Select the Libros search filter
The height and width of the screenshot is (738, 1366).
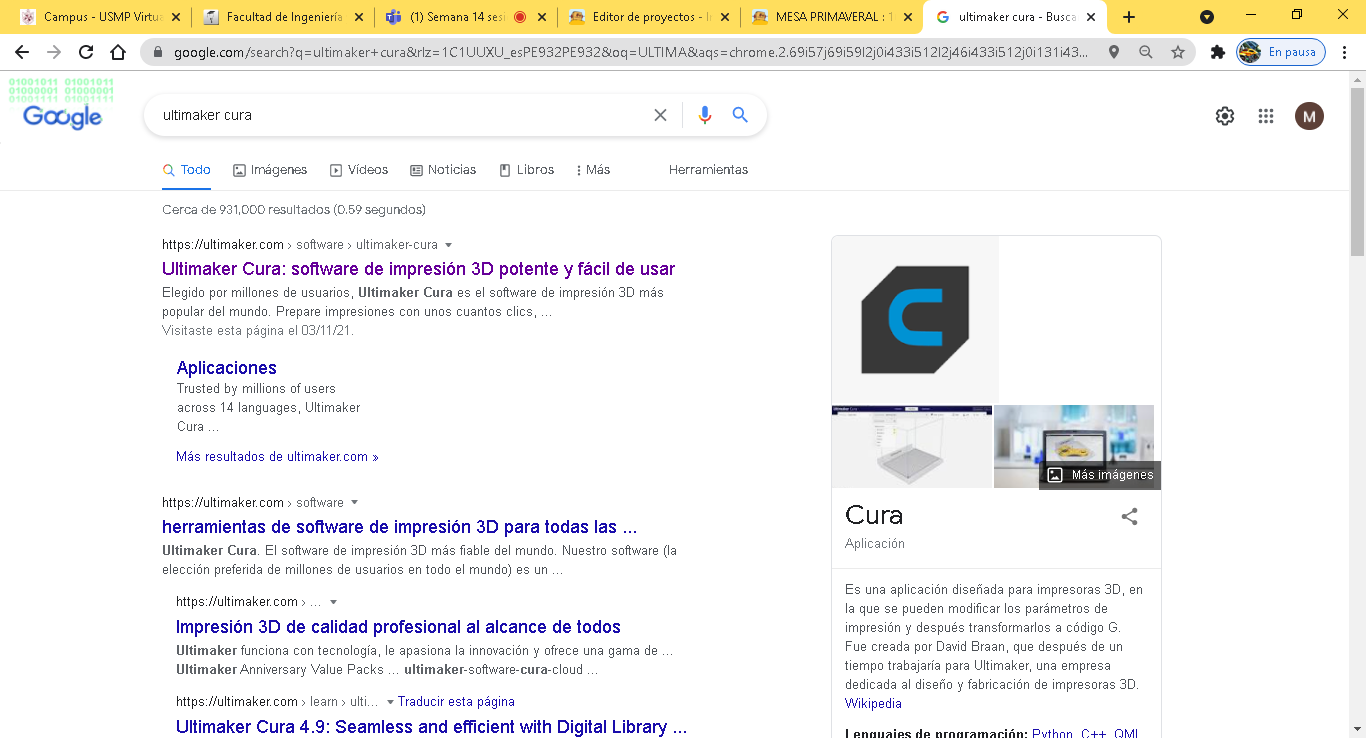[x=527, y=170]
